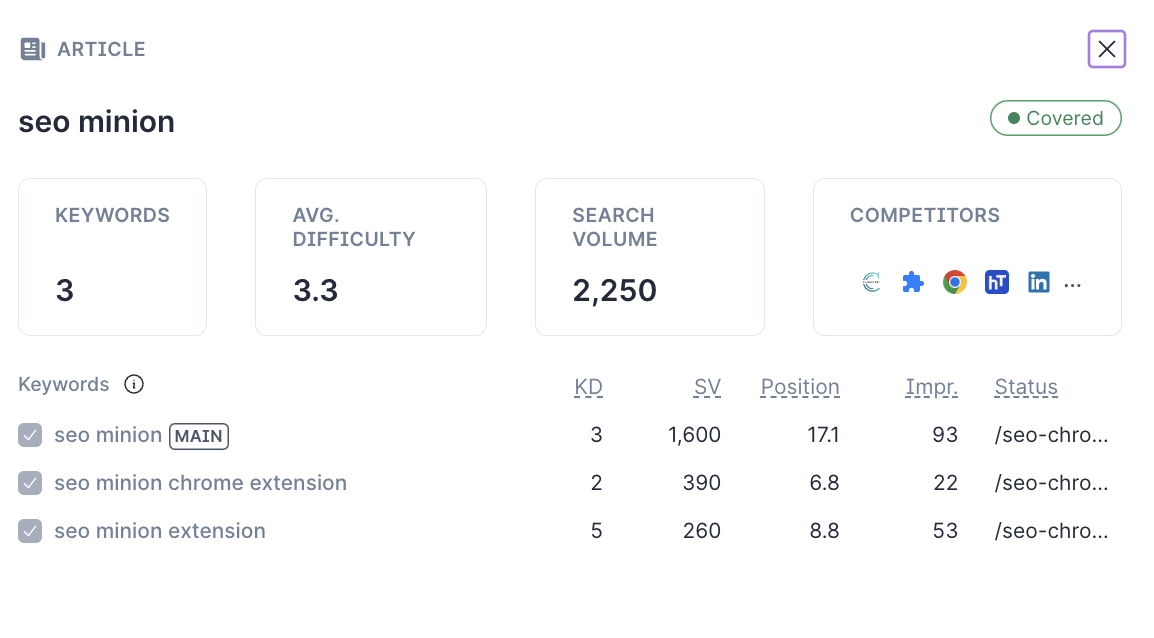The width and height of the screenshot is (1154, 638).
Task: Sort keywords by the SV column
Action: (707, 387)
